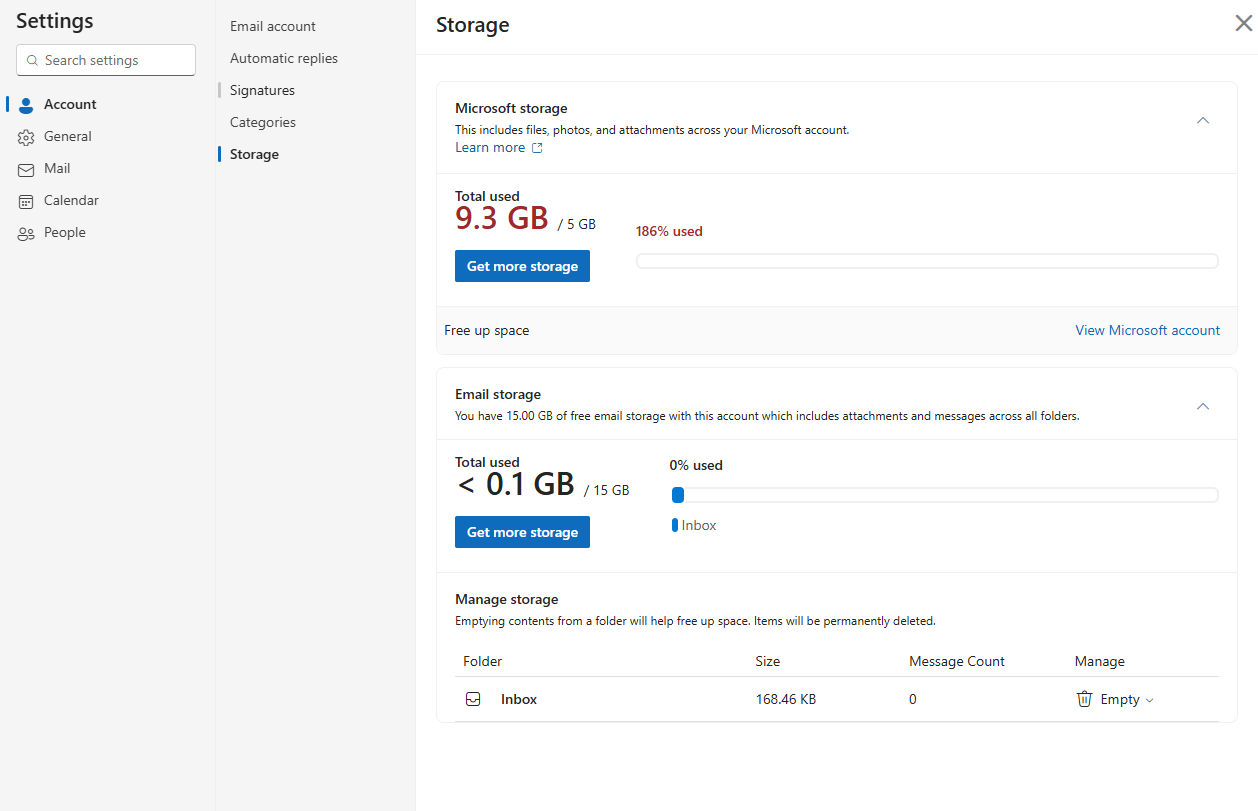
Task: Click the 186% used label
Action: point(669,231)
